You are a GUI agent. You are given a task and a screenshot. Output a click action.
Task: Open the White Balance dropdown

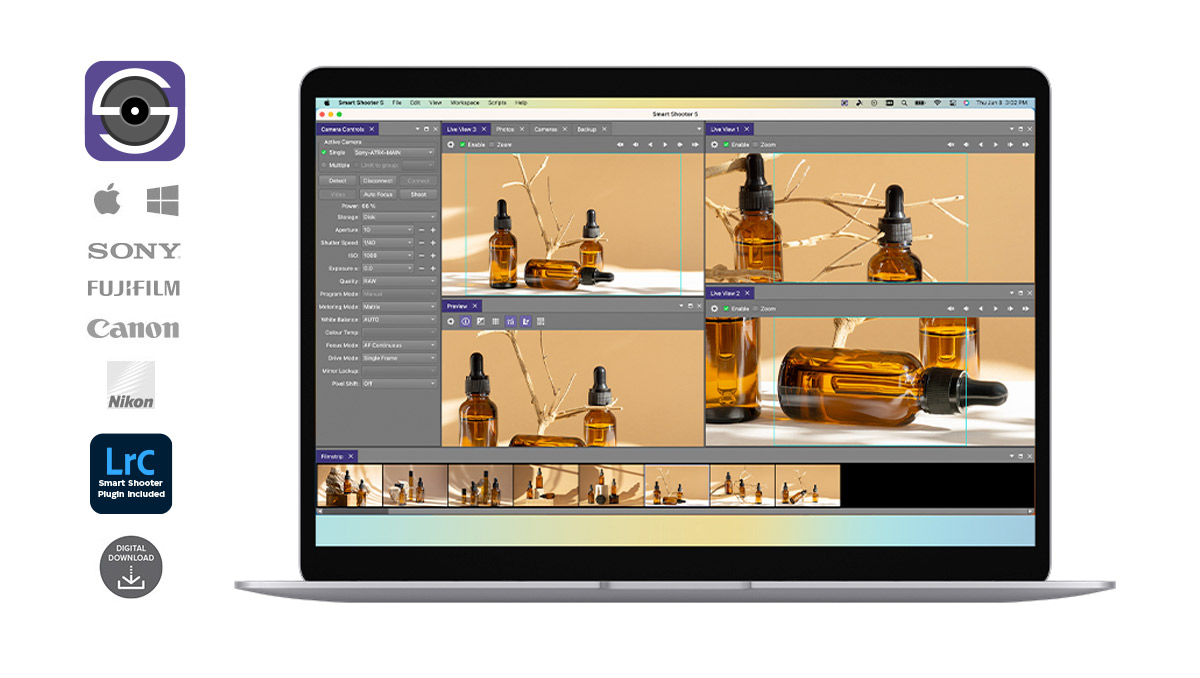(x=399, y=320)
